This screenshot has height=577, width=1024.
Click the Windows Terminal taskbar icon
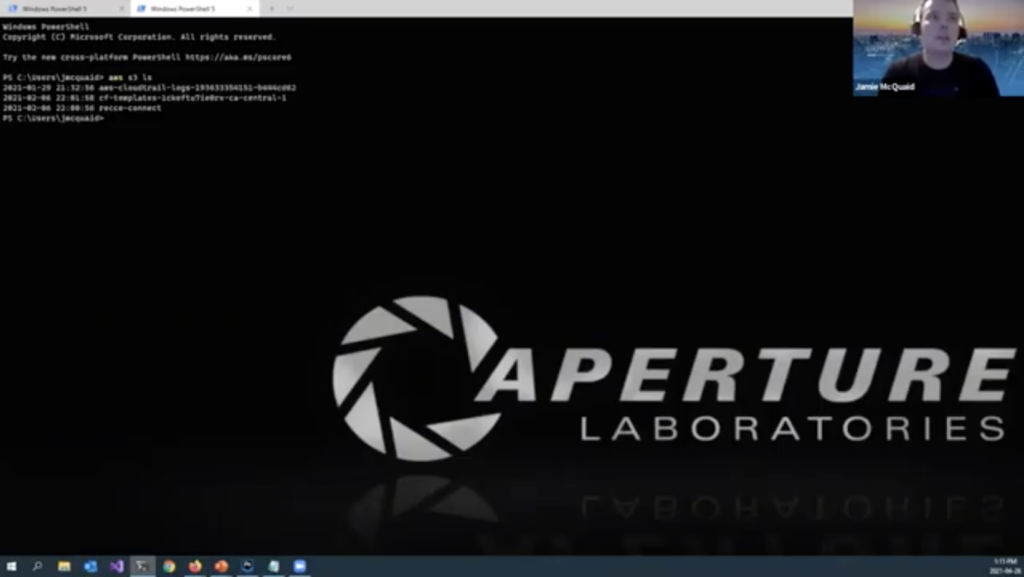click(x=142, y=566)
